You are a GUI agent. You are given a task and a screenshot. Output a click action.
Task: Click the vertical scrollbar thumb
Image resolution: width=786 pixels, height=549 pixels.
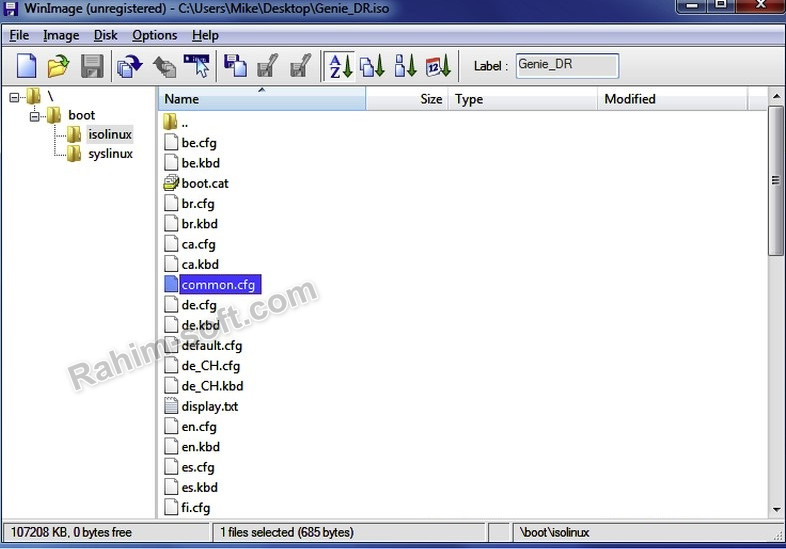[x=776, y=180]
